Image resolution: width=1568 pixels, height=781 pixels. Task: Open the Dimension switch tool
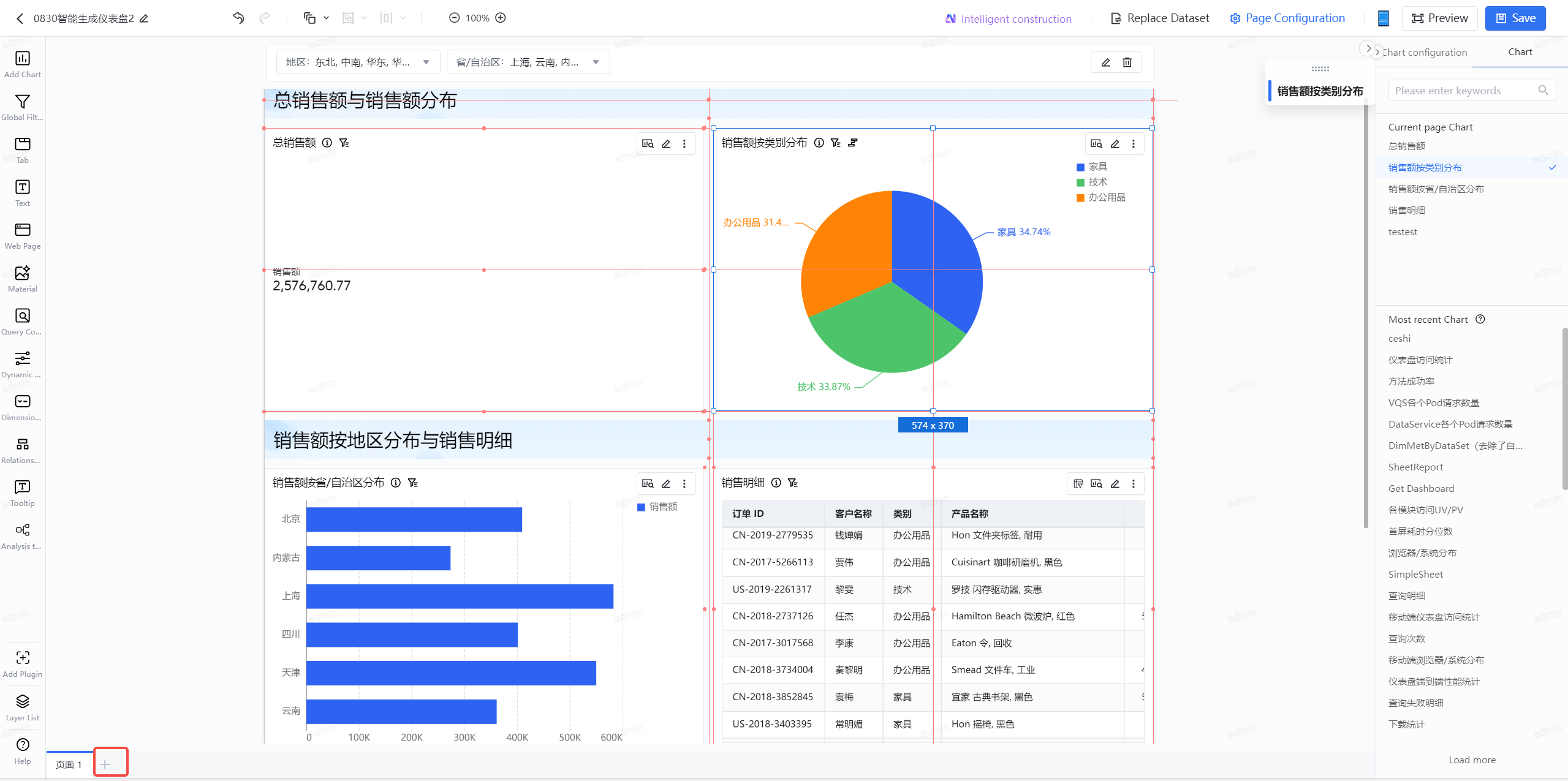[x=23, y=407]
